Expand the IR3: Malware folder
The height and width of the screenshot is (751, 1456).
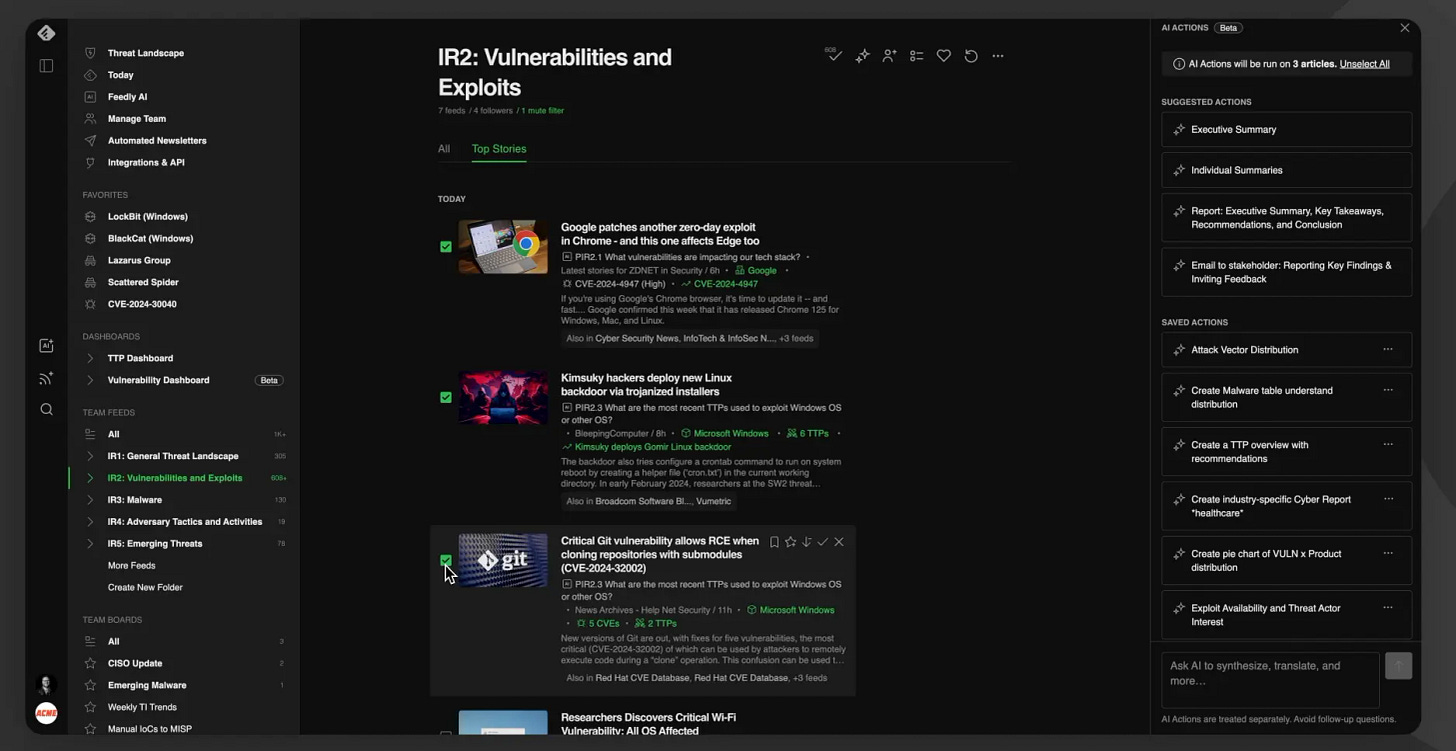[90, 500]
